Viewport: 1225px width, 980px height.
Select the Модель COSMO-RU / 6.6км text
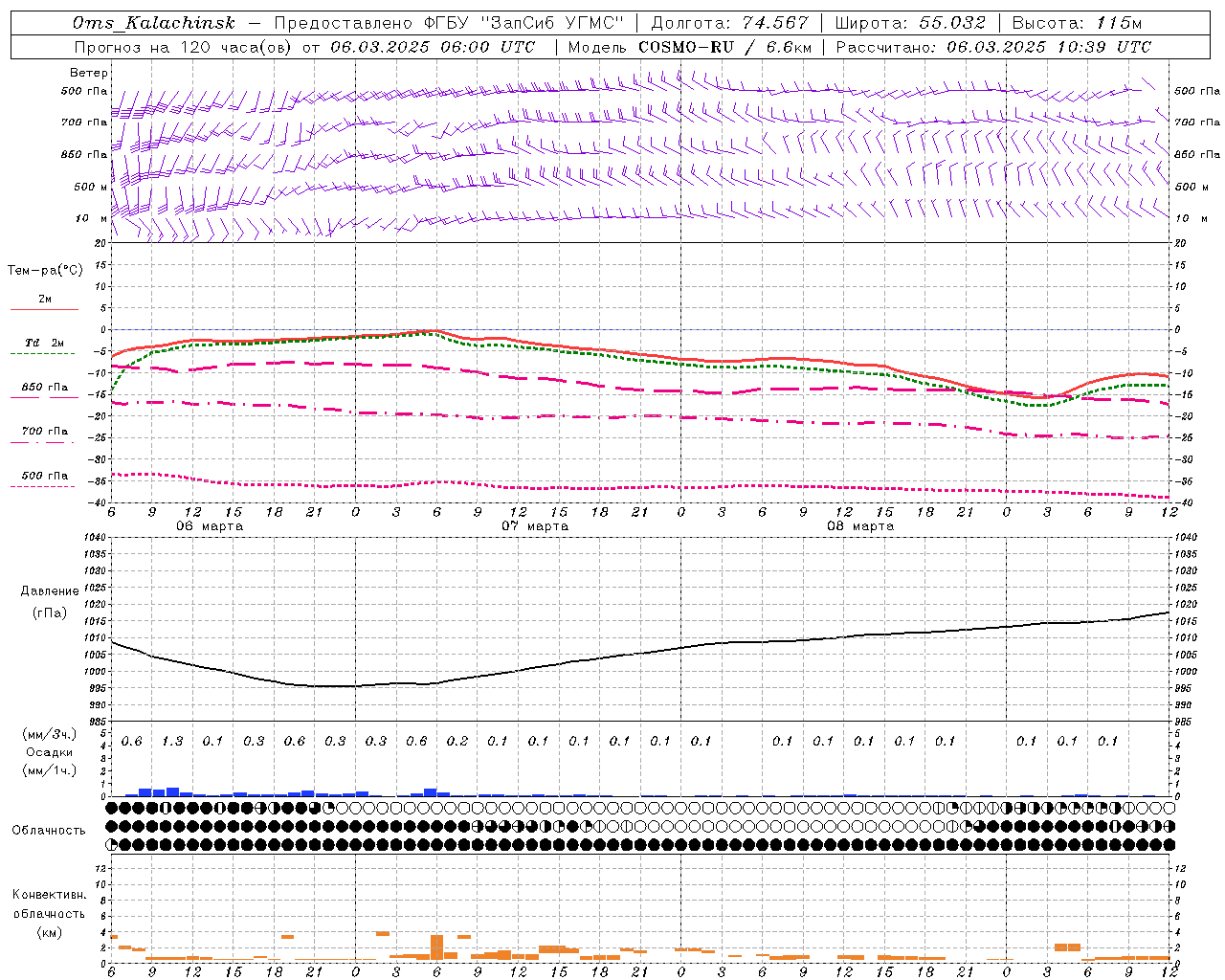pyautogui.click(x=690, y=47)
